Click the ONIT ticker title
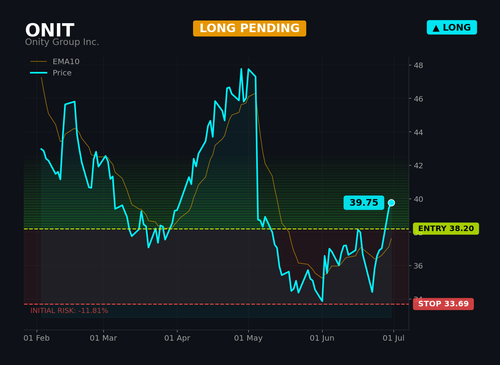 pos(50,30)
